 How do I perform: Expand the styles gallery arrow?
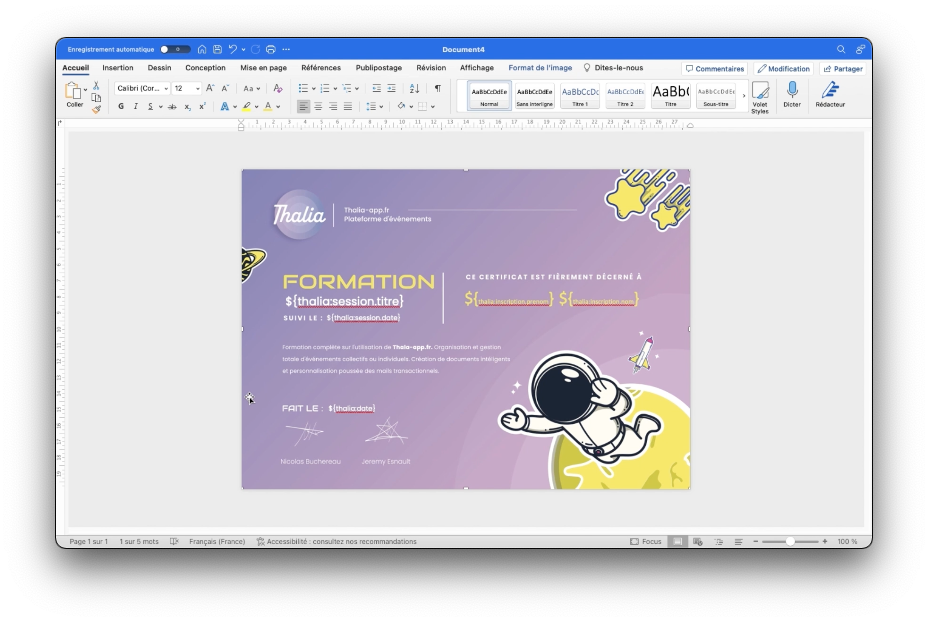tap(743, 95)
